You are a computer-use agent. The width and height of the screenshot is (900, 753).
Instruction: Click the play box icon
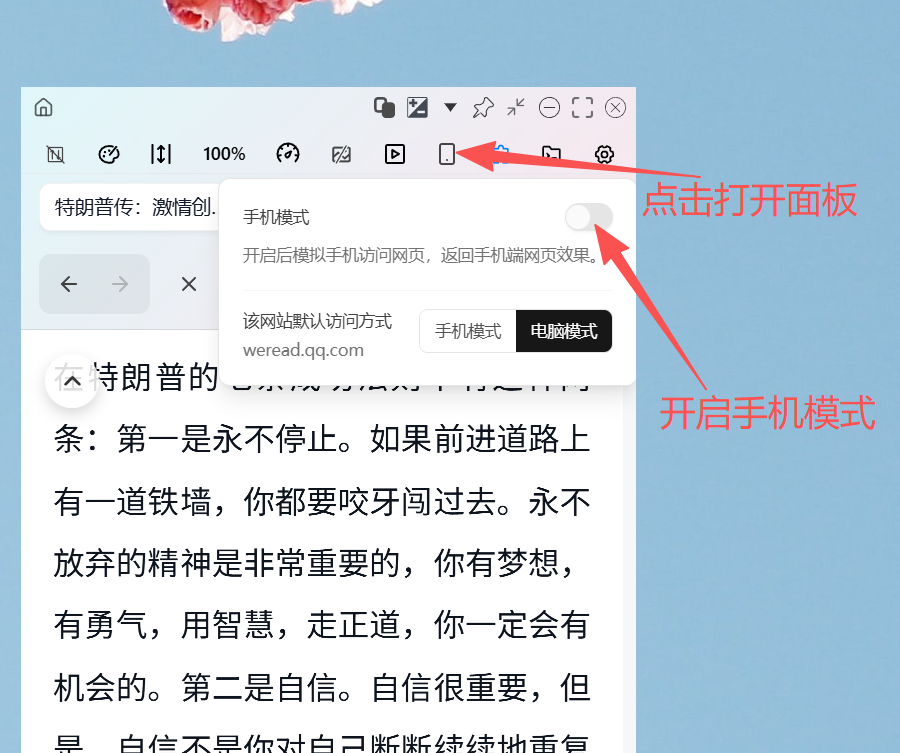395,154
